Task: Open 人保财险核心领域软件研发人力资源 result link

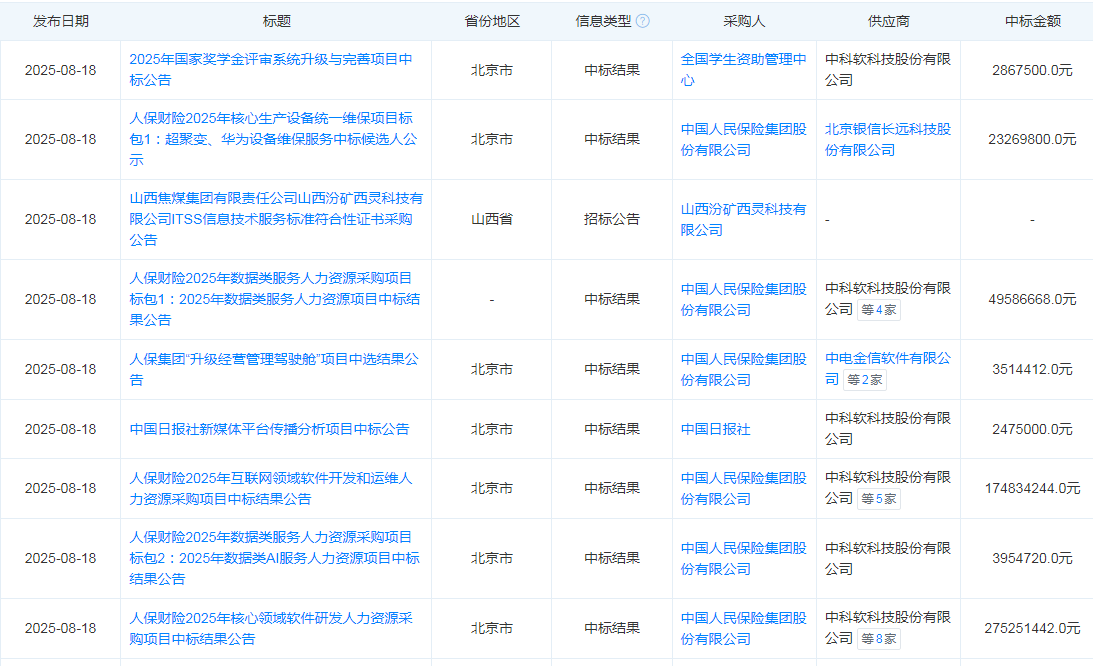Action: 270,628
